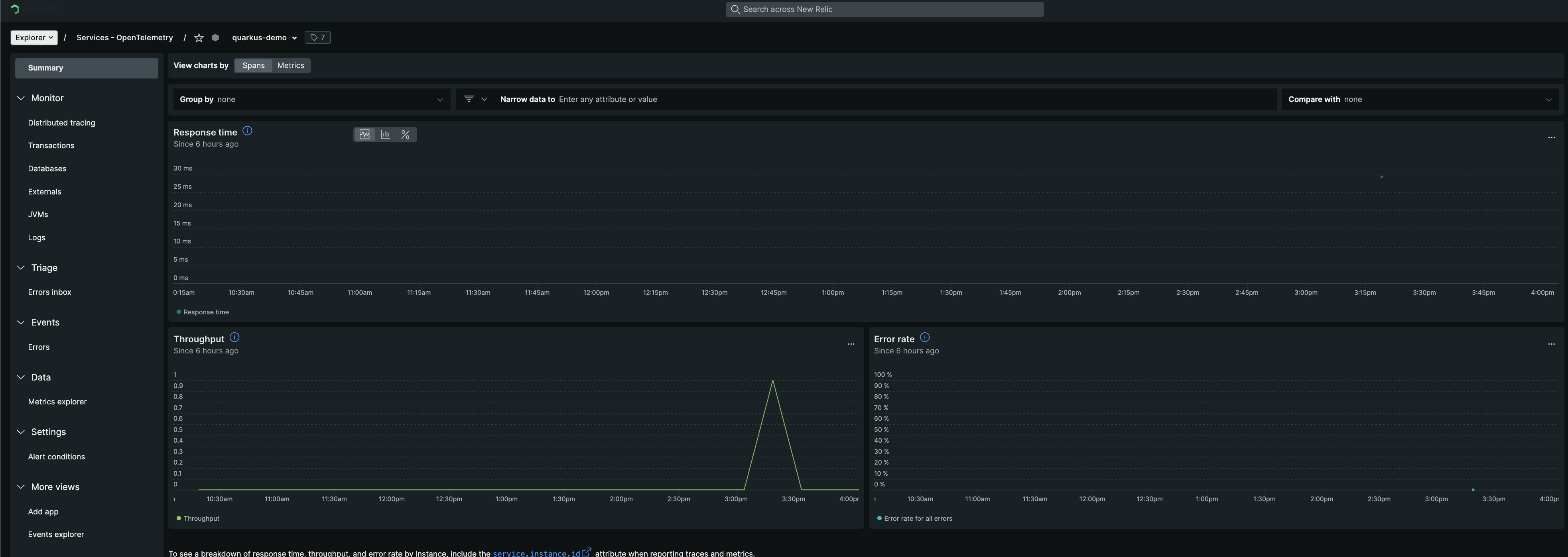Select the line chart view icon
The image size is (1568, 557).
(364, 134)
